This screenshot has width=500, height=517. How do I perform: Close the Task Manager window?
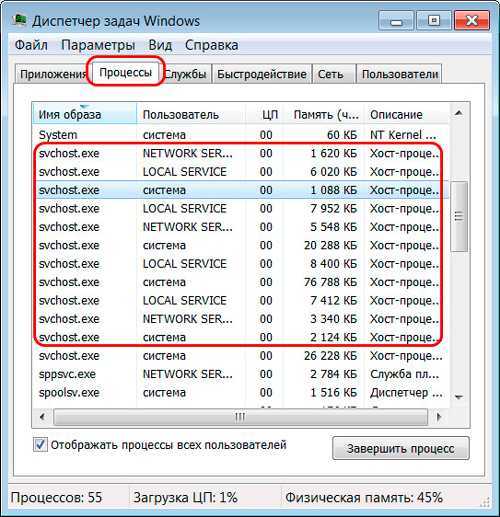tap(472, 21)
